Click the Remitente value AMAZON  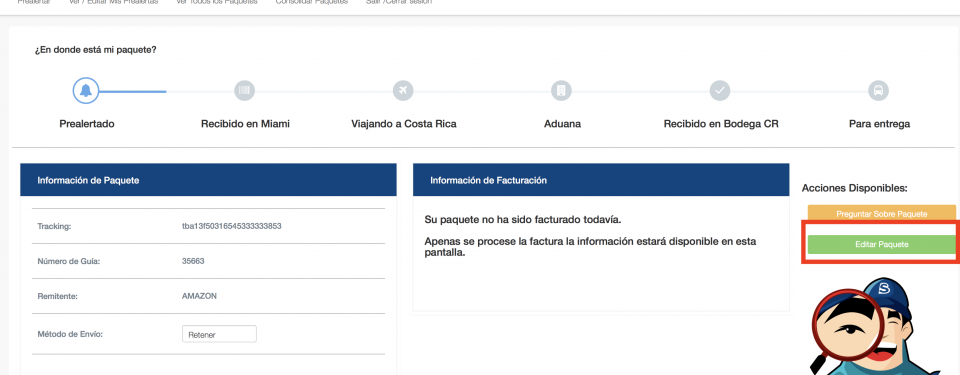(199, 296)
